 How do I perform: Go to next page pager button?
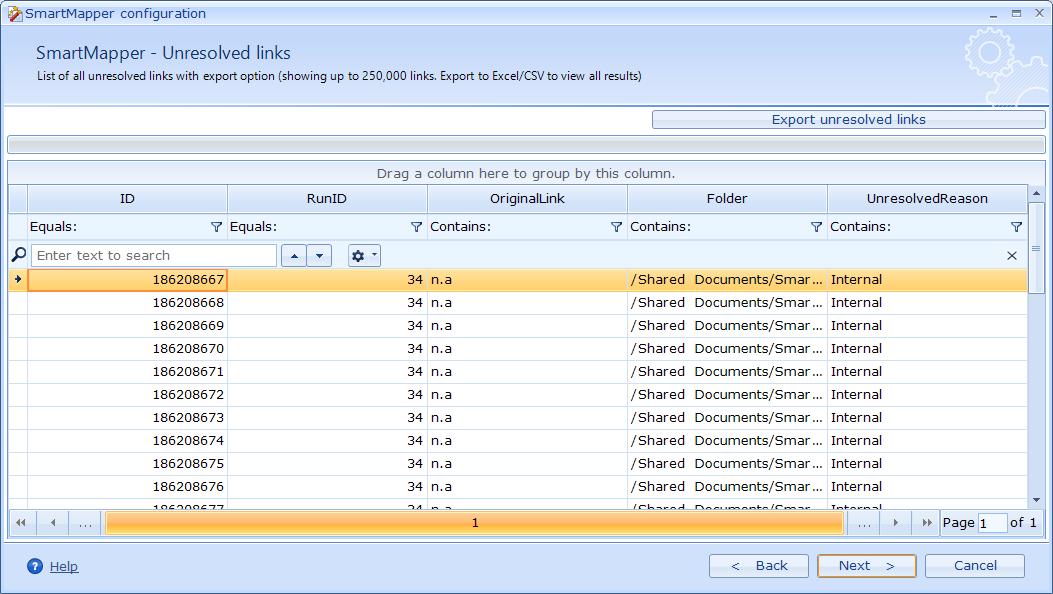click(x=895, y=523)
